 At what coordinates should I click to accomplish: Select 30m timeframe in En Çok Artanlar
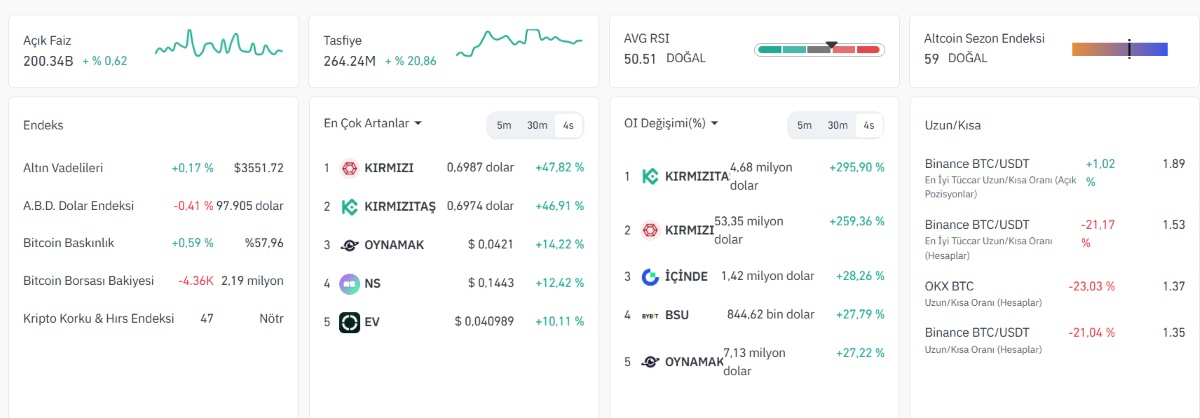(x=537, y=125)
